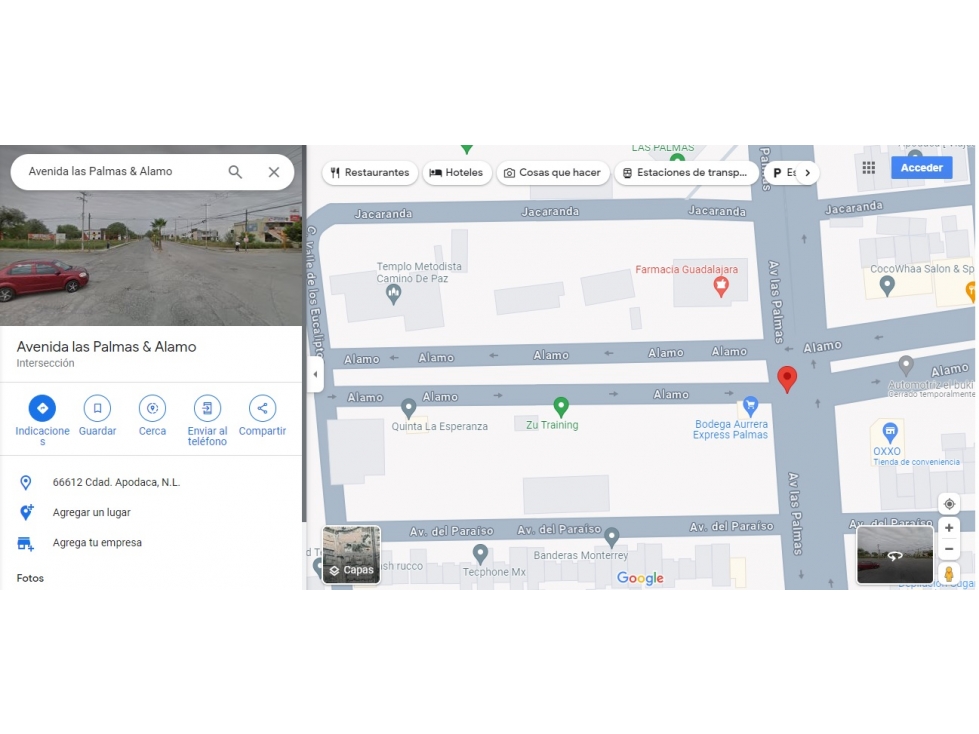Open Indicaciones directions button
Viewport: 979px width, 734px height.
click(42, 408)
